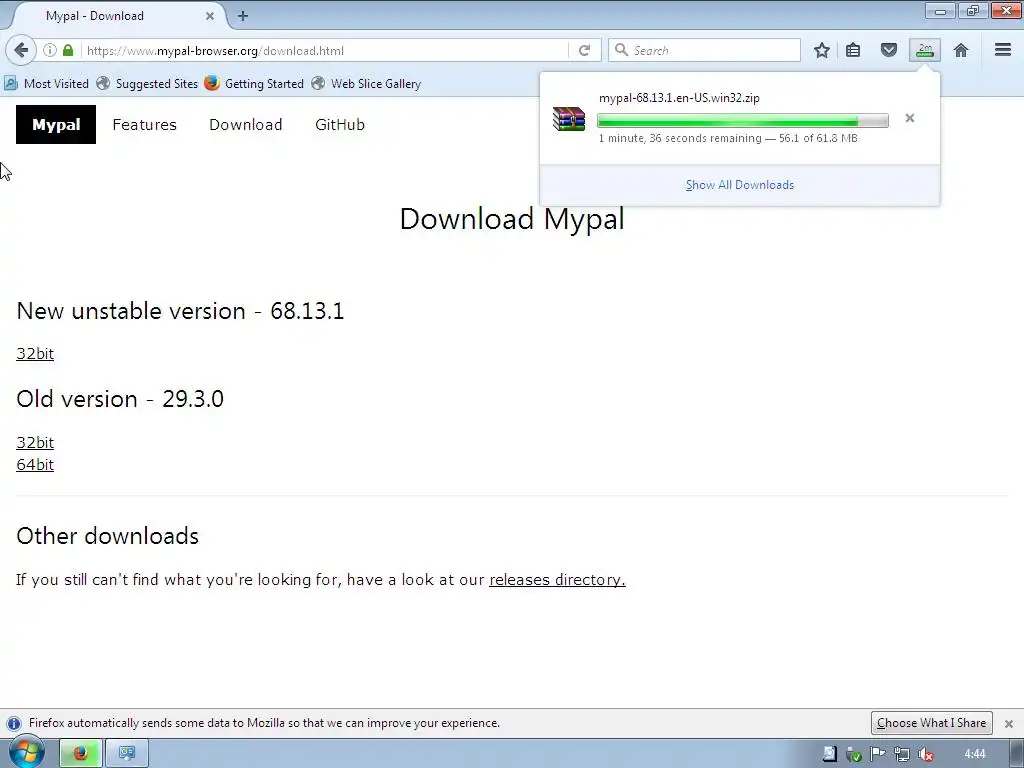1024x768 pixels.
Task: Toggle the downloads toolbar button
Action: tap(925, 50)
